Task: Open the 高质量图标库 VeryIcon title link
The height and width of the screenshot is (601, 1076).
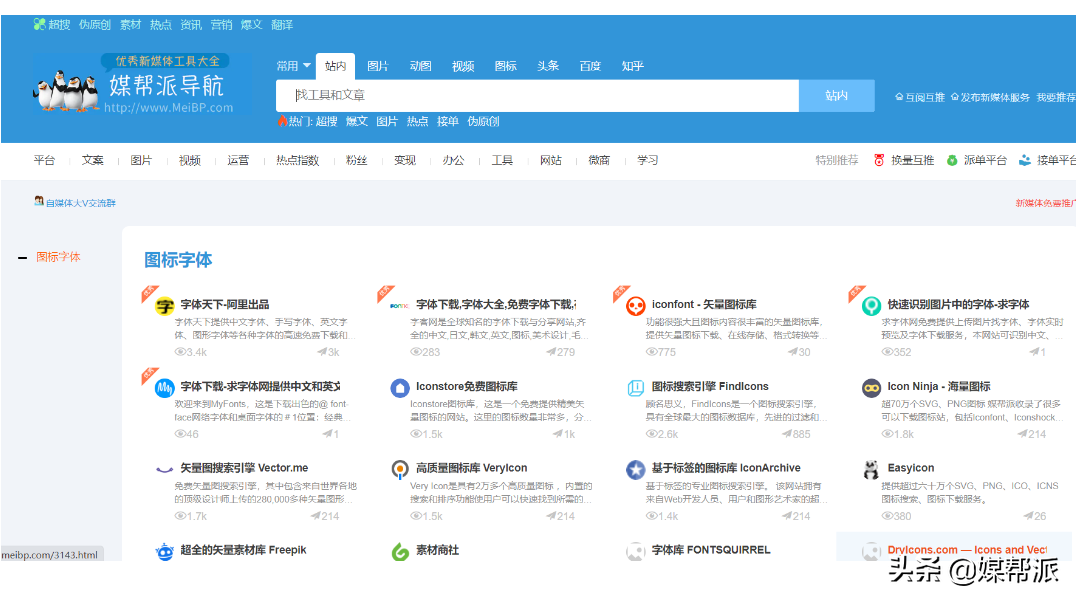Action: pos(471,468)
